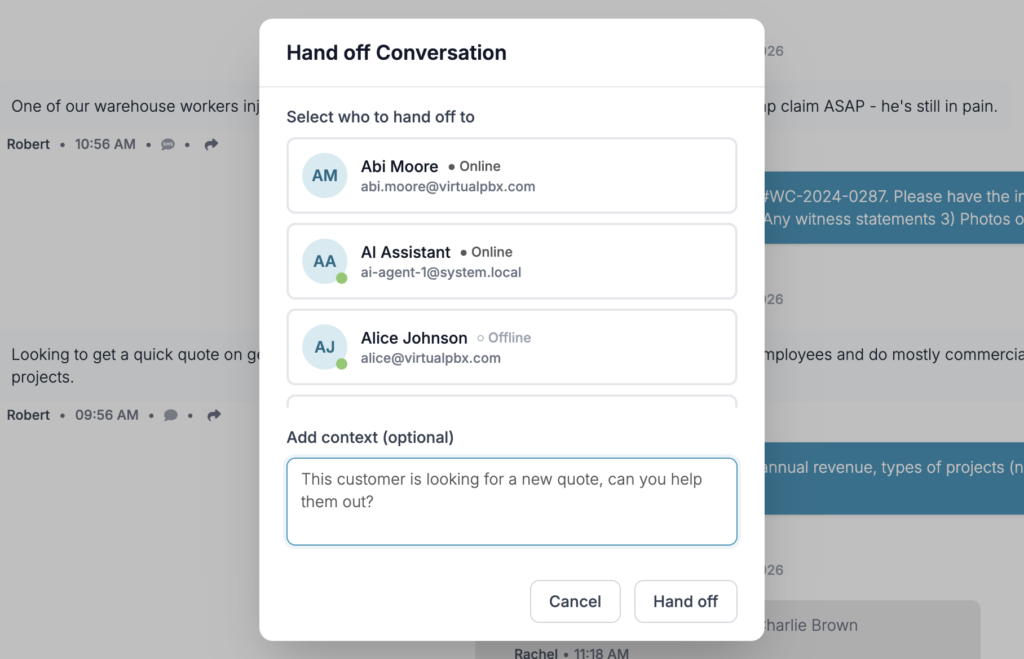
Task: Click Cancel to dismiss the dialog
Action: 575,601
